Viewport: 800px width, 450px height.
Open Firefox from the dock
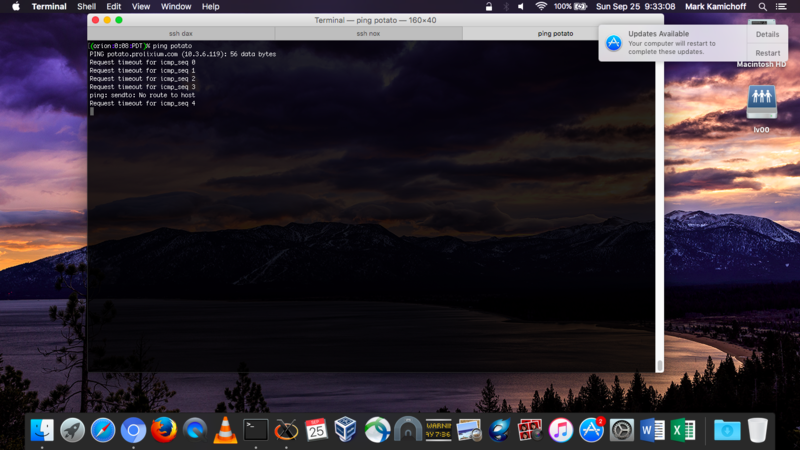click(164, 430)
